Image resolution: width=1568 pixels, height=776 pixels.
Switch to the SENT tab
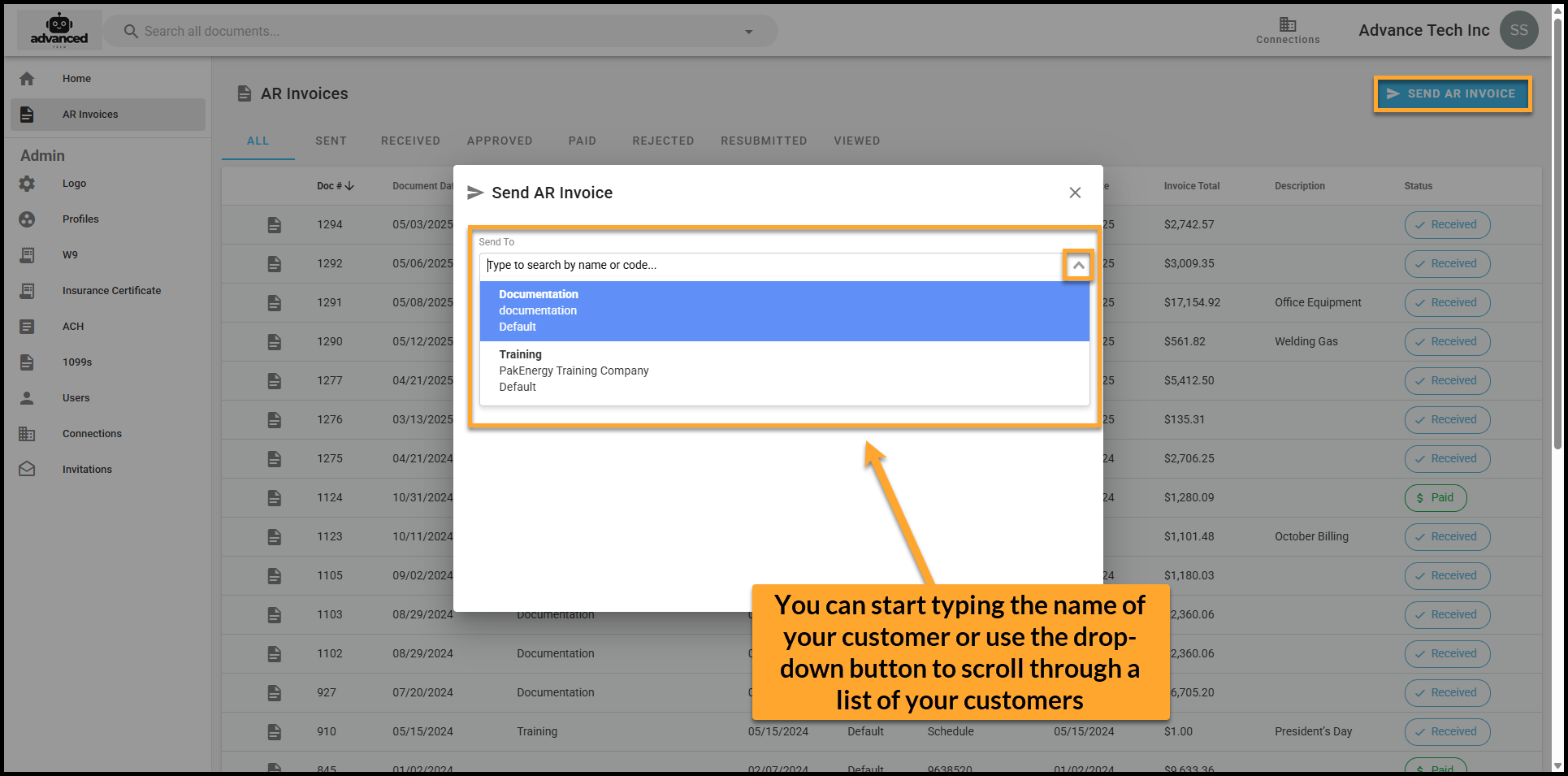point(331,141)
